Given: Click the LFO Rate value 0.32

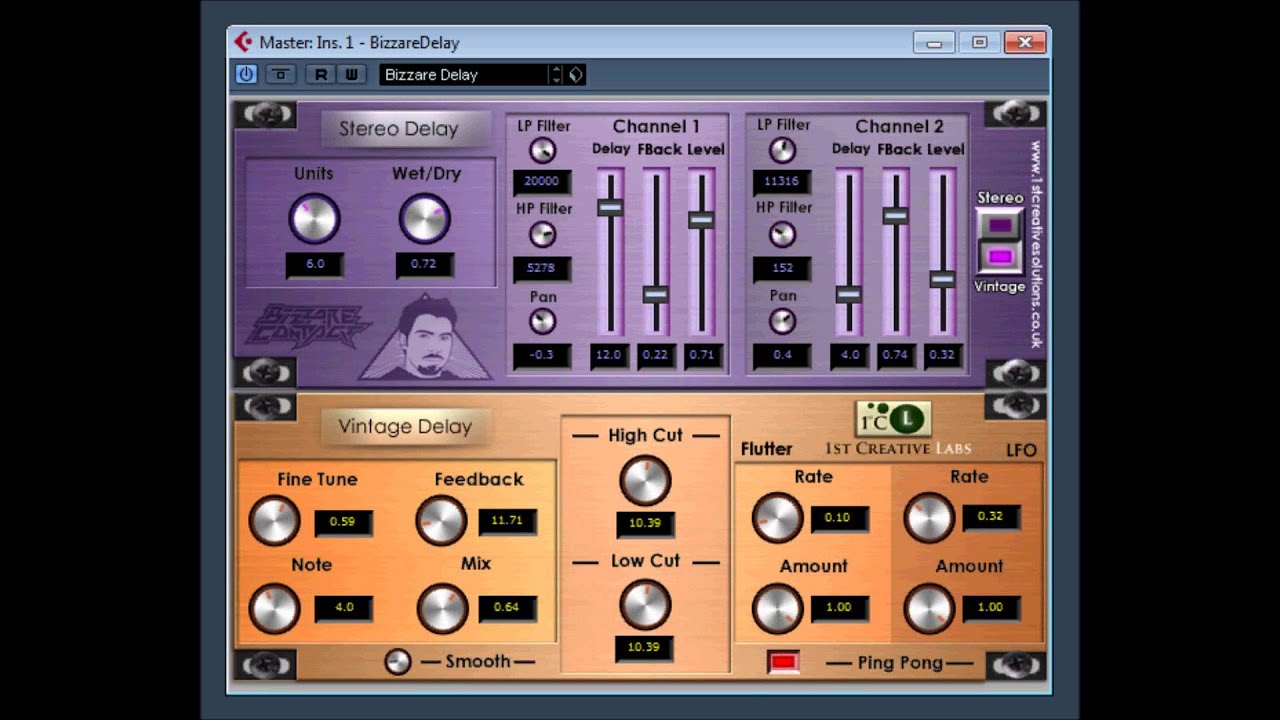Looking at the screenshot, I should 990,517.
